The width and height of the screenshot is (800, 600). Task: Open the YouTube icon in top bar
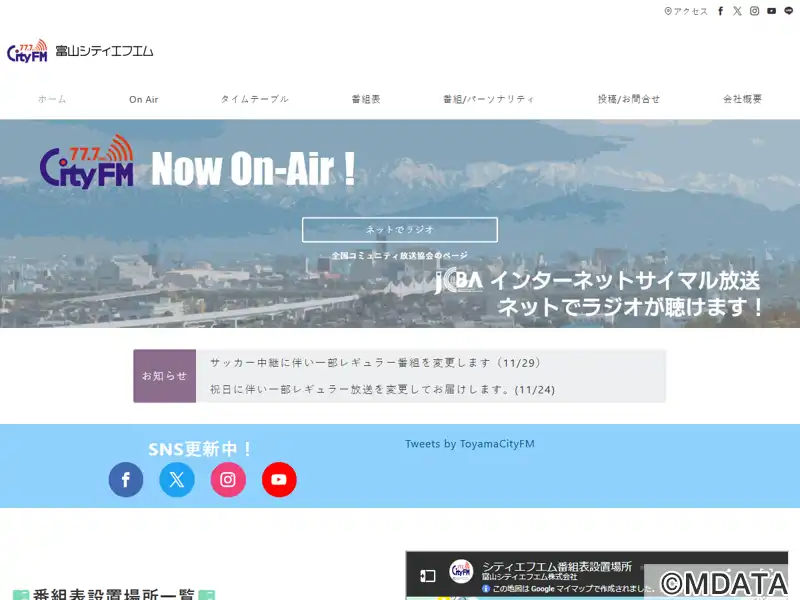tap(771, 11)
